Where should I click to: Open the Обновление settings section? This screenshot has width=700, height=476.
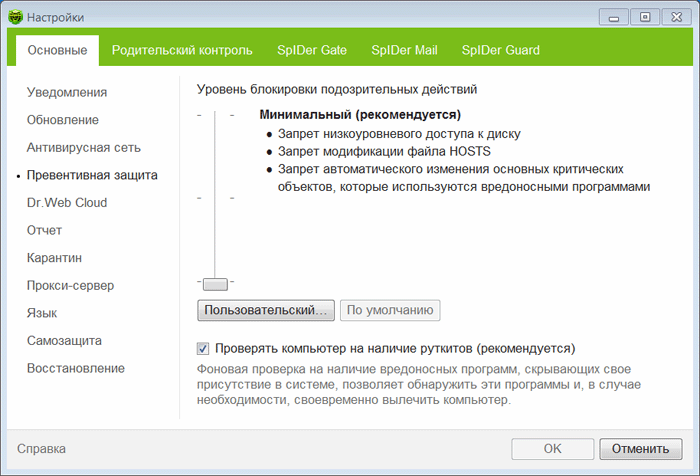[x=62, y=120]
